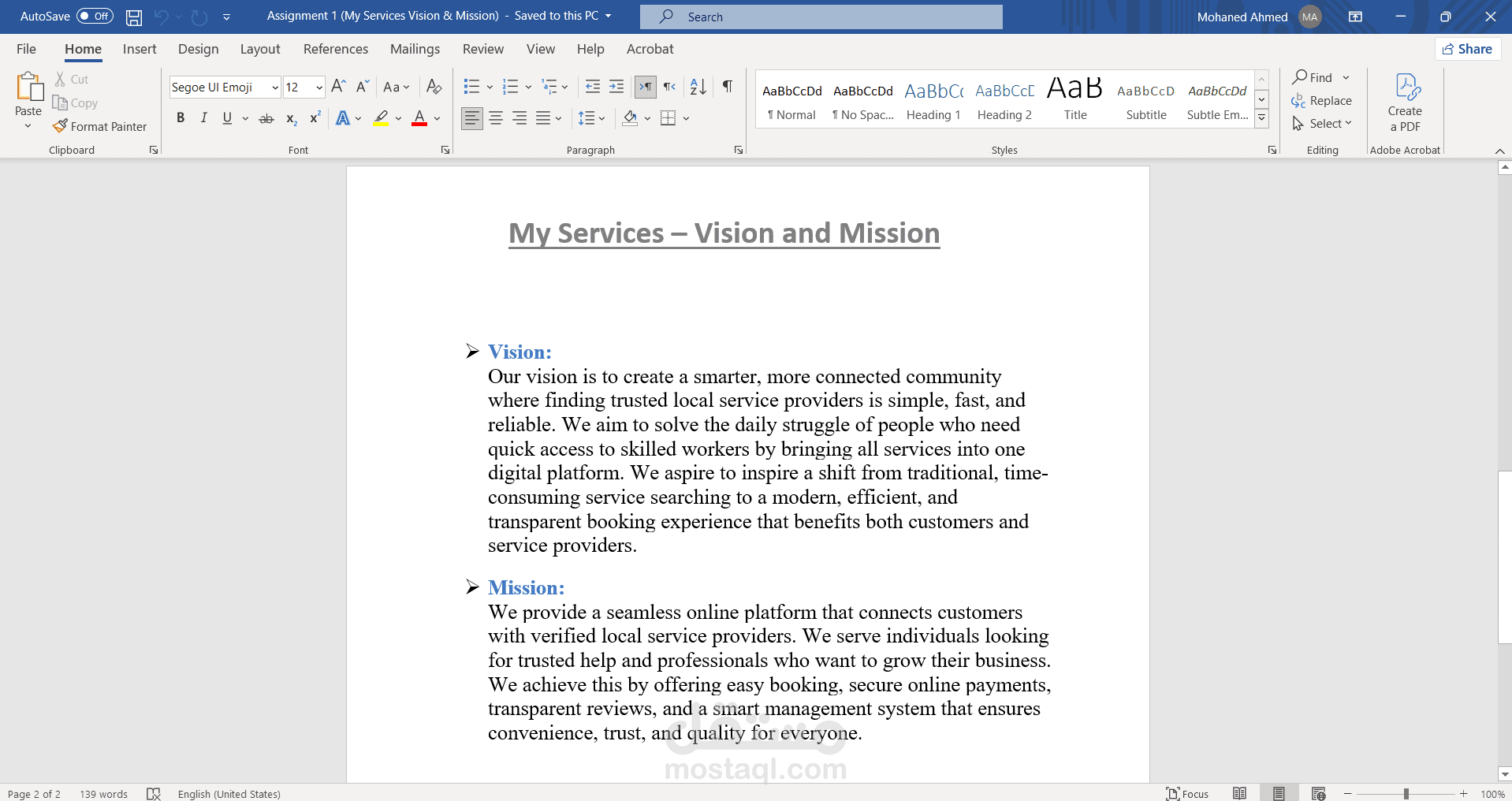This screenshot has width=1512, height=801.
Task: Click the 139 words count
Action: 103,794
